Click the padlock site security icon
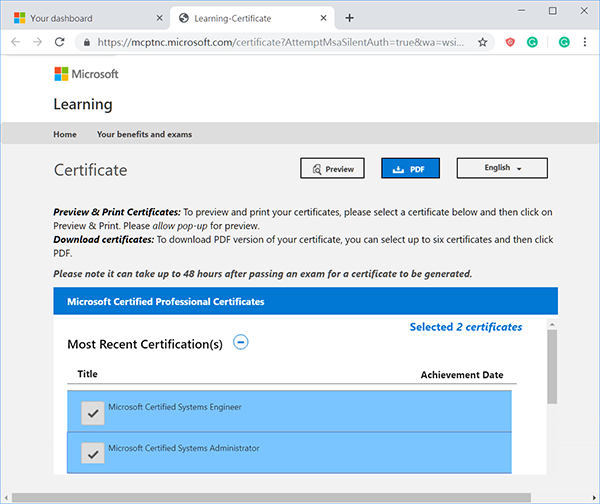 tap(86, 42)
